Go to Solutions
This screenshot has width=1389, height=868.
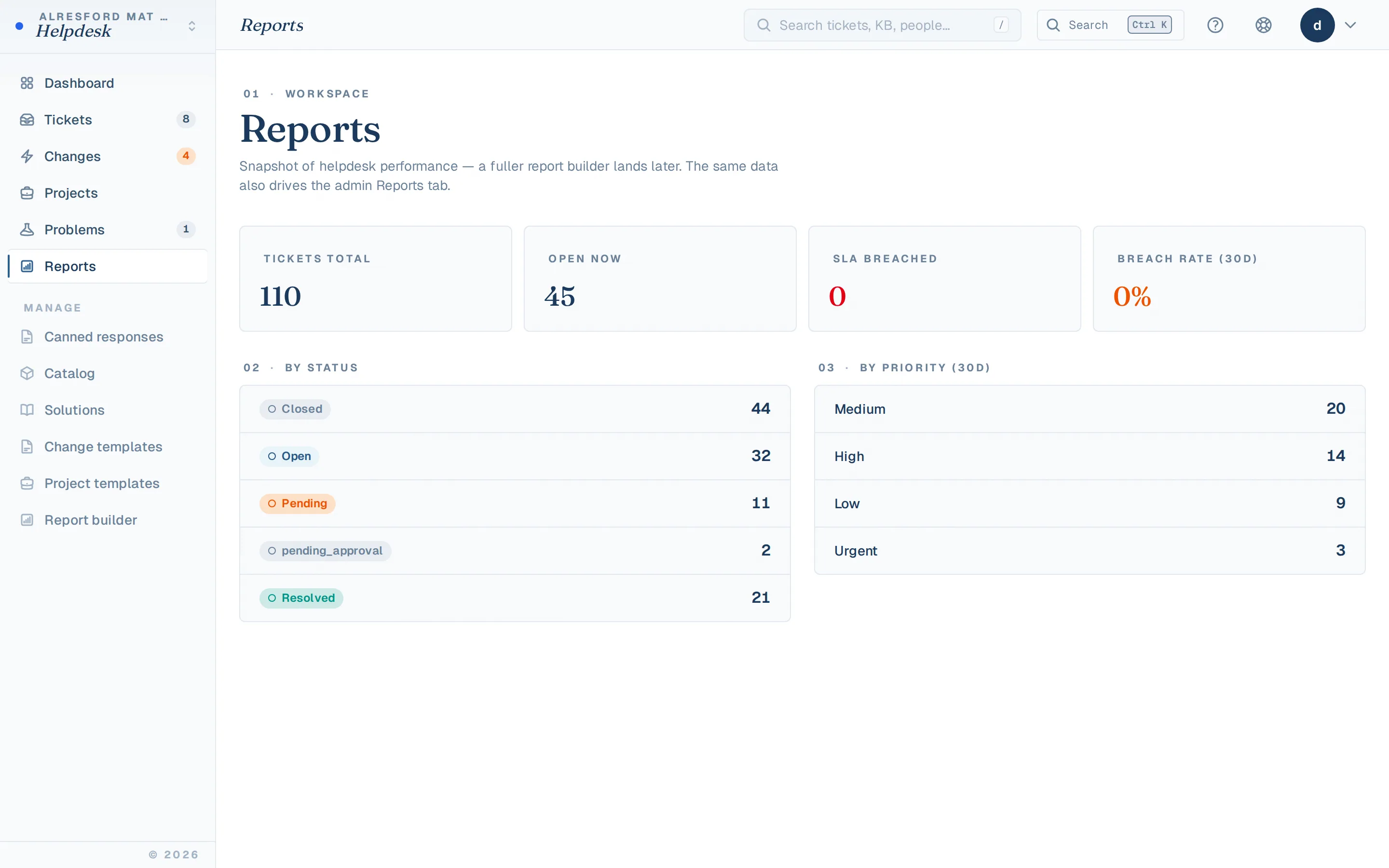click(108, 410)
